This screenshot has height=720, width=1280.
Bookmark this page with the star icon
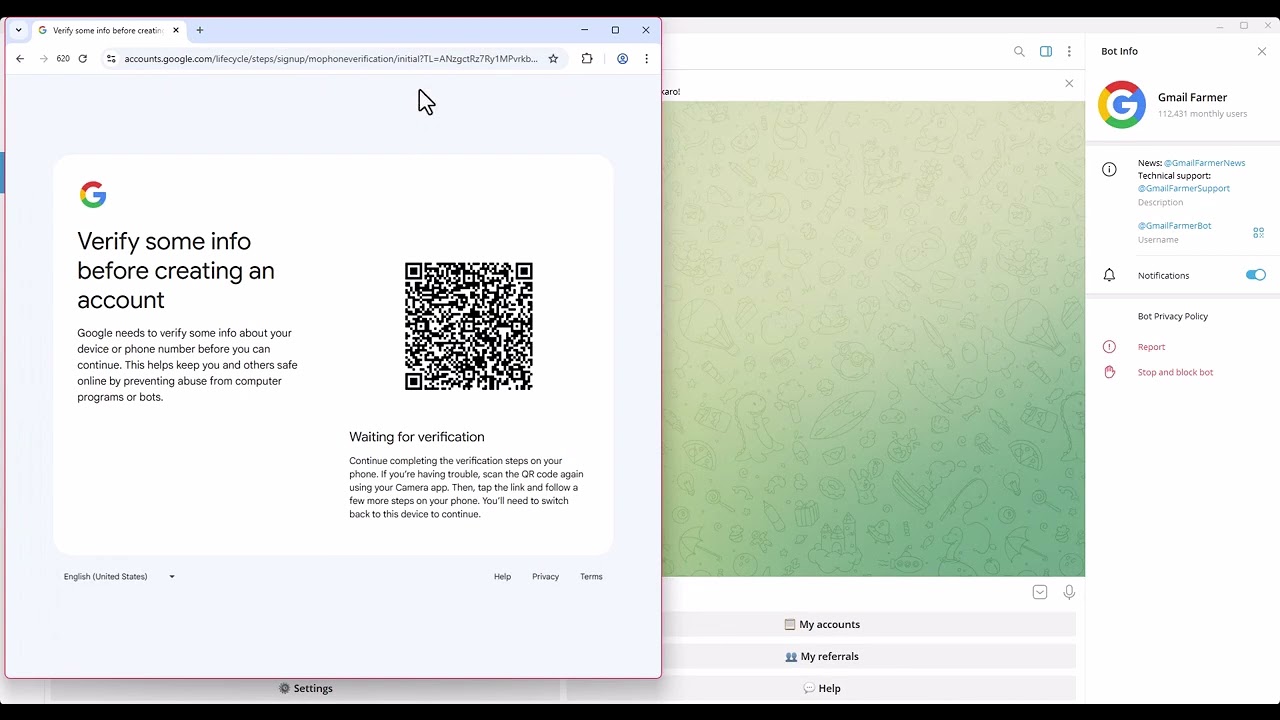pos(553,59)
